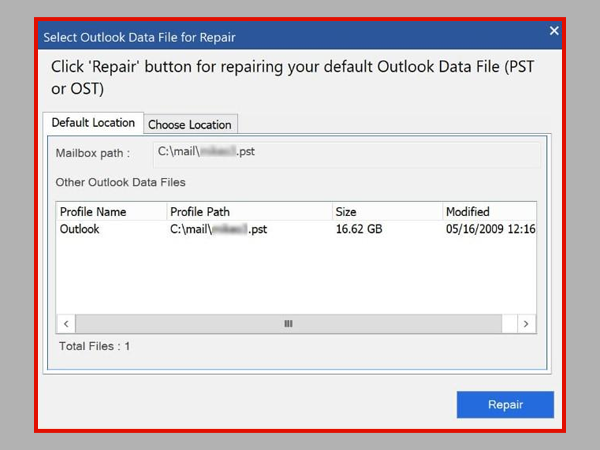Click the Repair button
The width and height of the screenshot is (600, 450).
pos(505,404)
